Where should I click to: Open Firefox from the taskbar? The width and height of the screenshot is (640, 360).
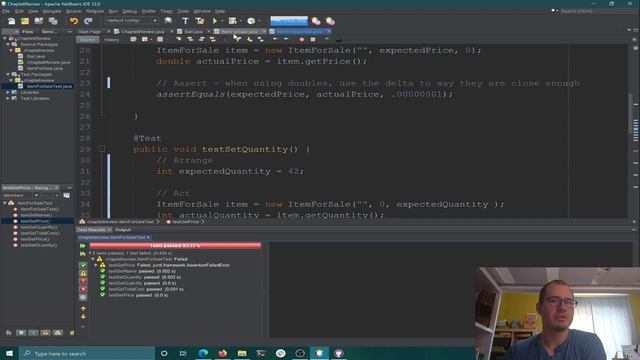(x=222, y=353)
